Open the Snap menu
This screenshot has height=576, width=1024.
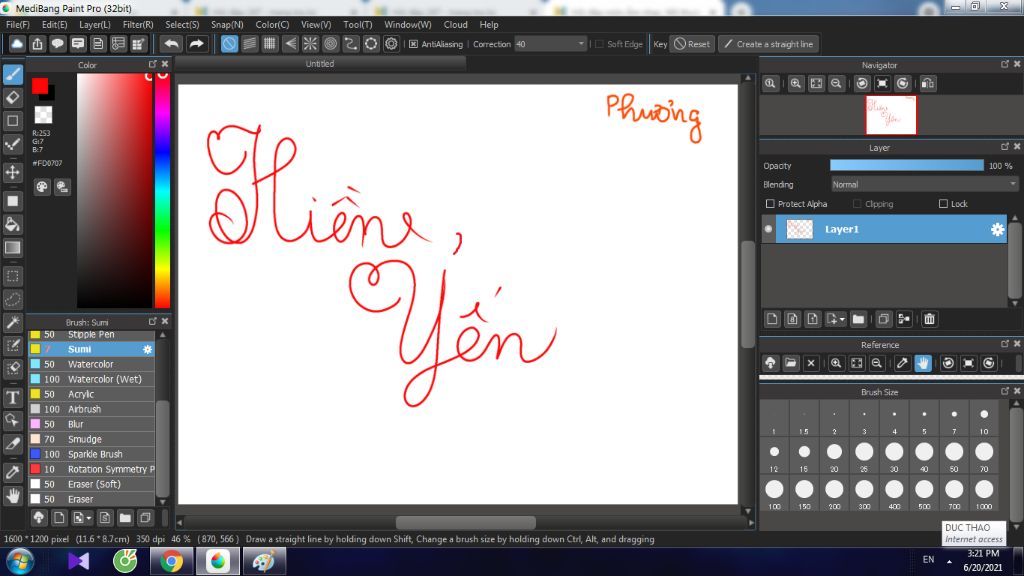click(x=227, y=24)
